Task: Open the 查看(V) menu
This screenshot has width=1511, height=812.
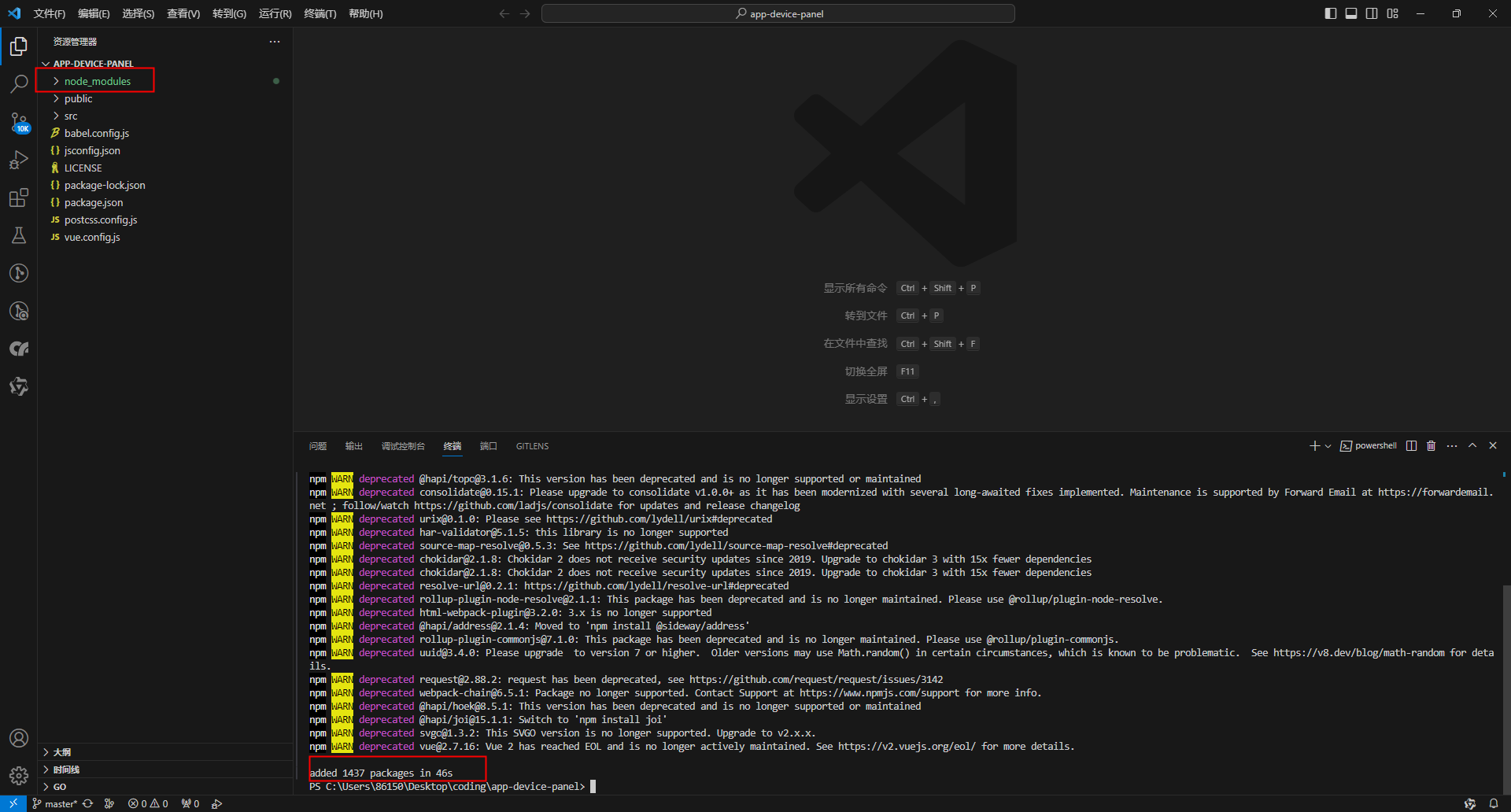Action: coord(183,13)
